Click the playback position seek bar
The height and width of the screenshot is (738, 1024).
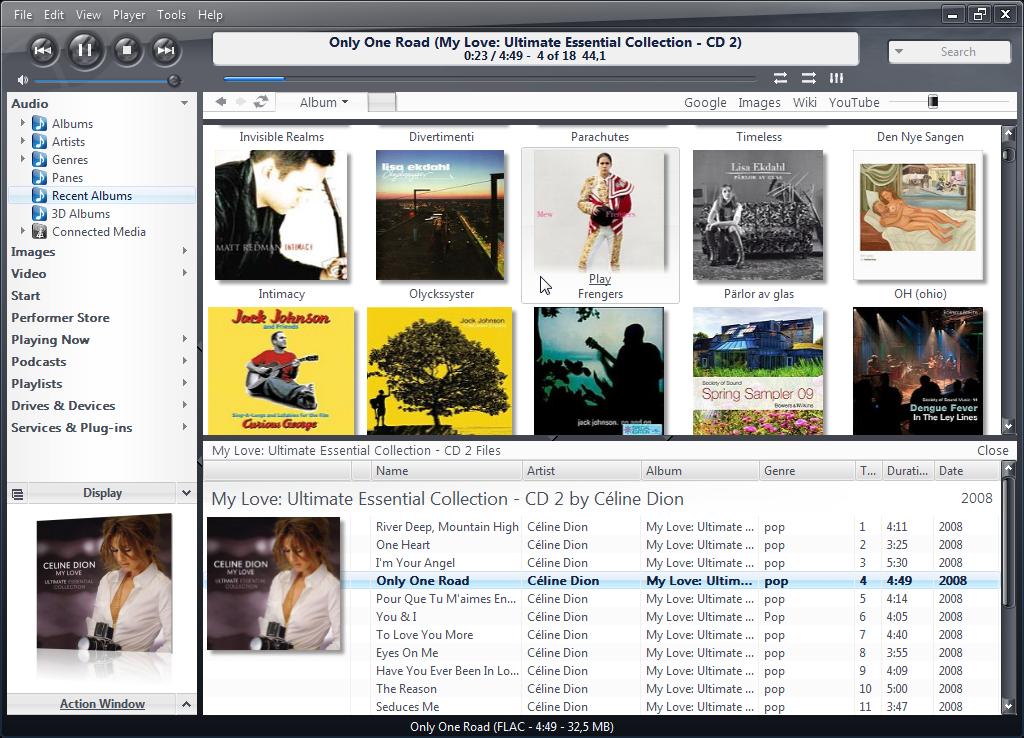[x=489, y=78]
